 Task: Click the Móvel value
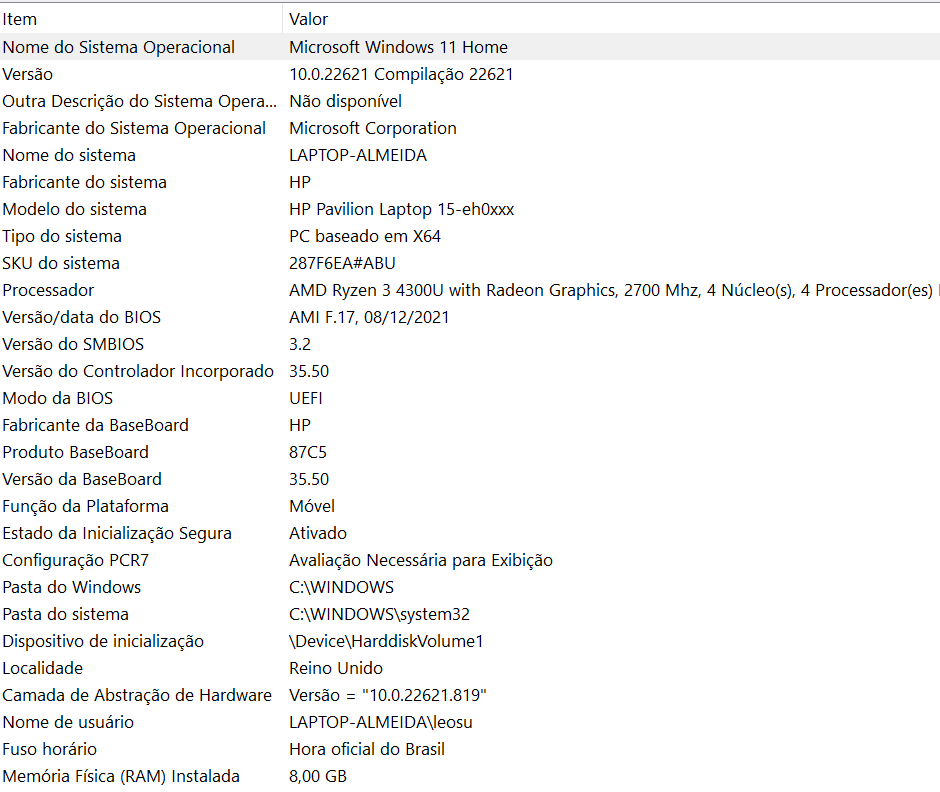coord(312,505)
